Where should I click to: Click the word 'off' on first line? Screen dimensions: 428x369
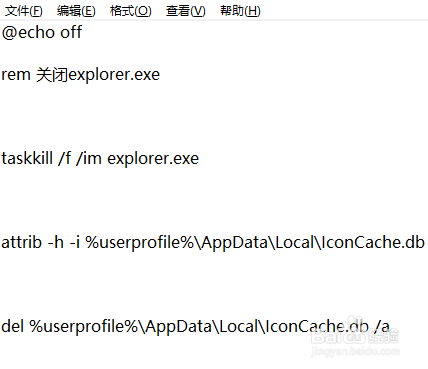71,32
